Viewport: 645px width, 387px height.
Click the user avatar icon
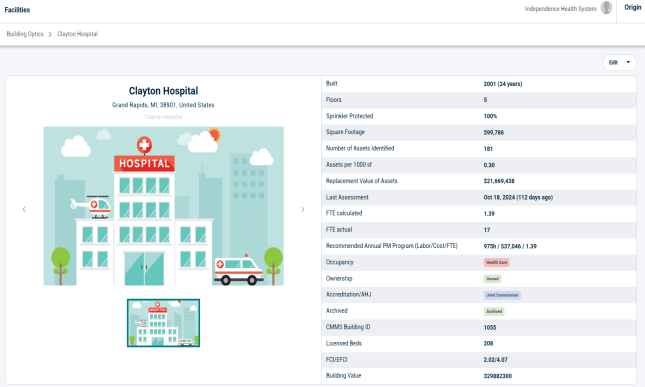coord(606,7)
